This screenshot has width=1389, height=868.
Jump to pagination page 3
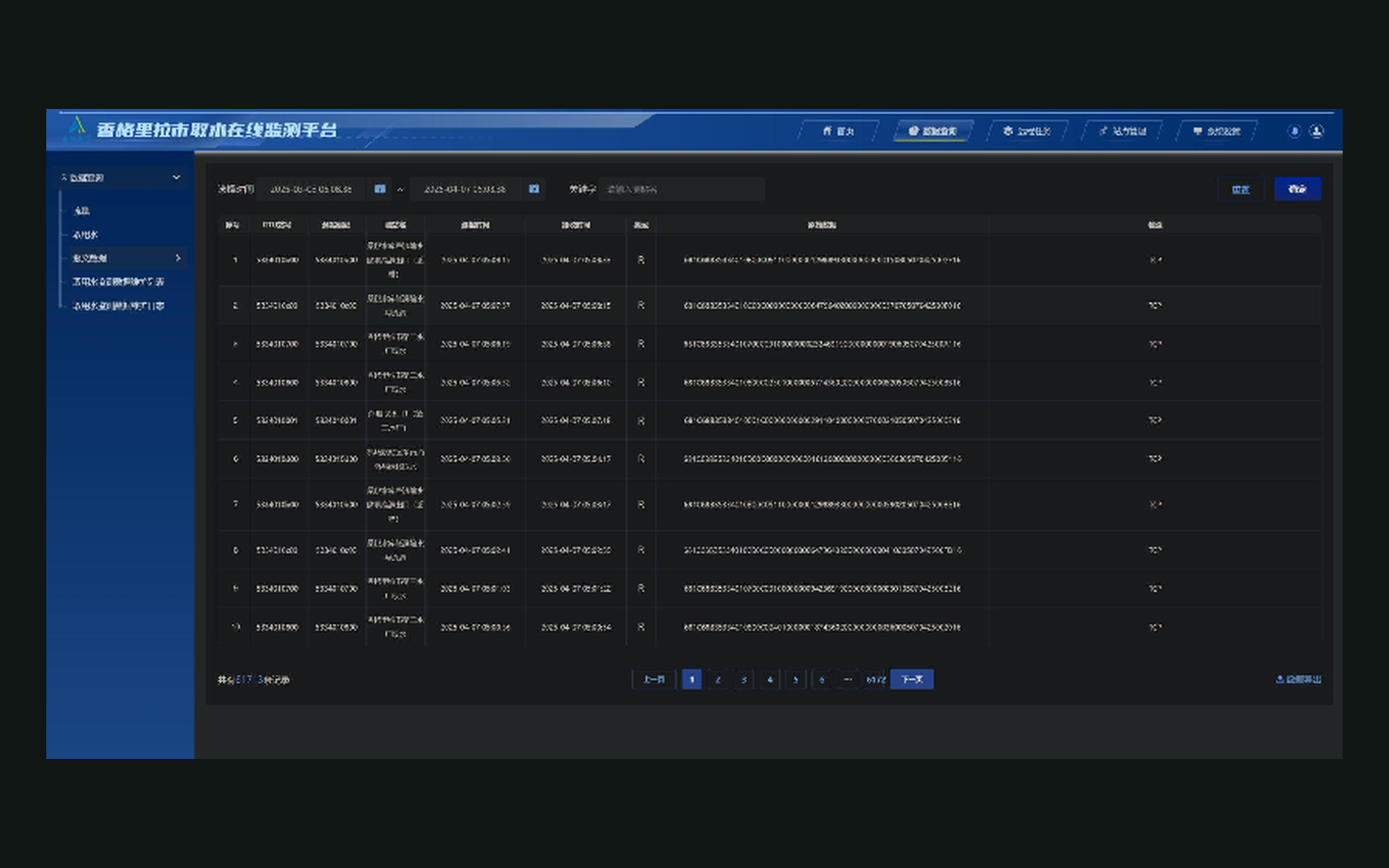coord(744,680)
